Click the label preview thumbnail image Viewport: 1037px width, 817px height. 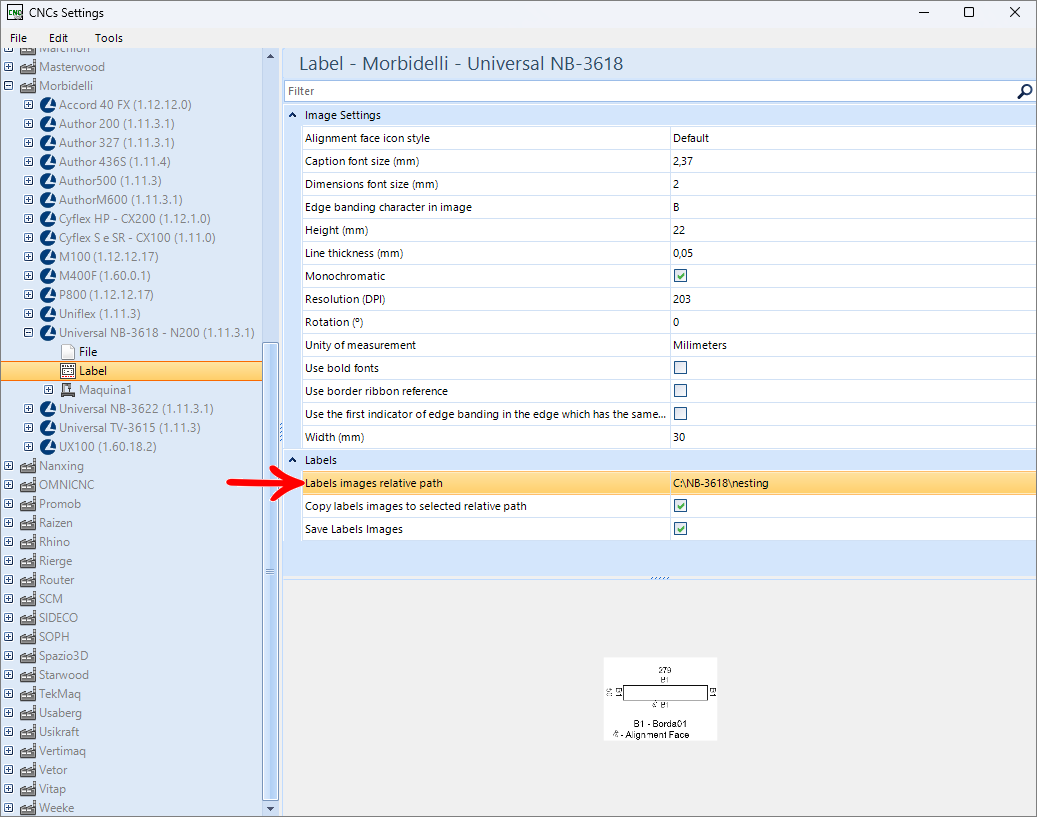660,699
